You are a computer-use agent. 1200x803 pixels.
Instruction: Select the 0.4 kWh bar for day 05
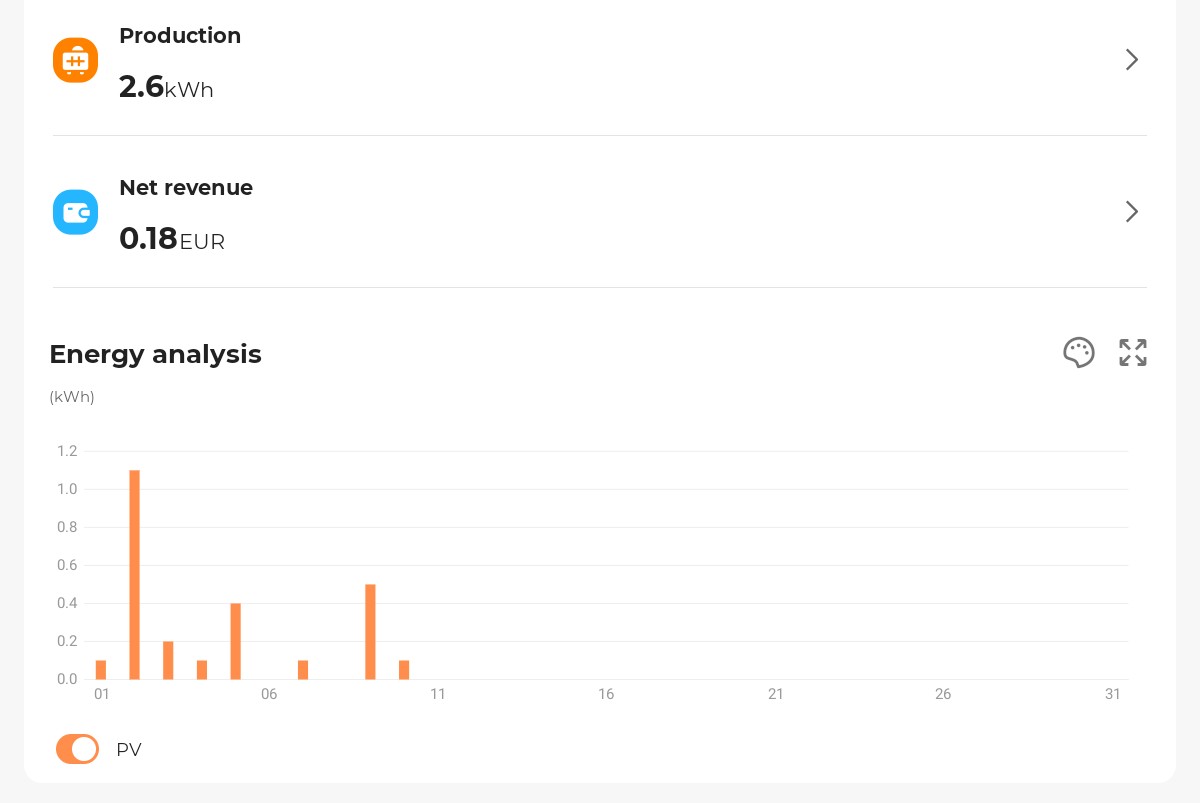pos(236,641)
